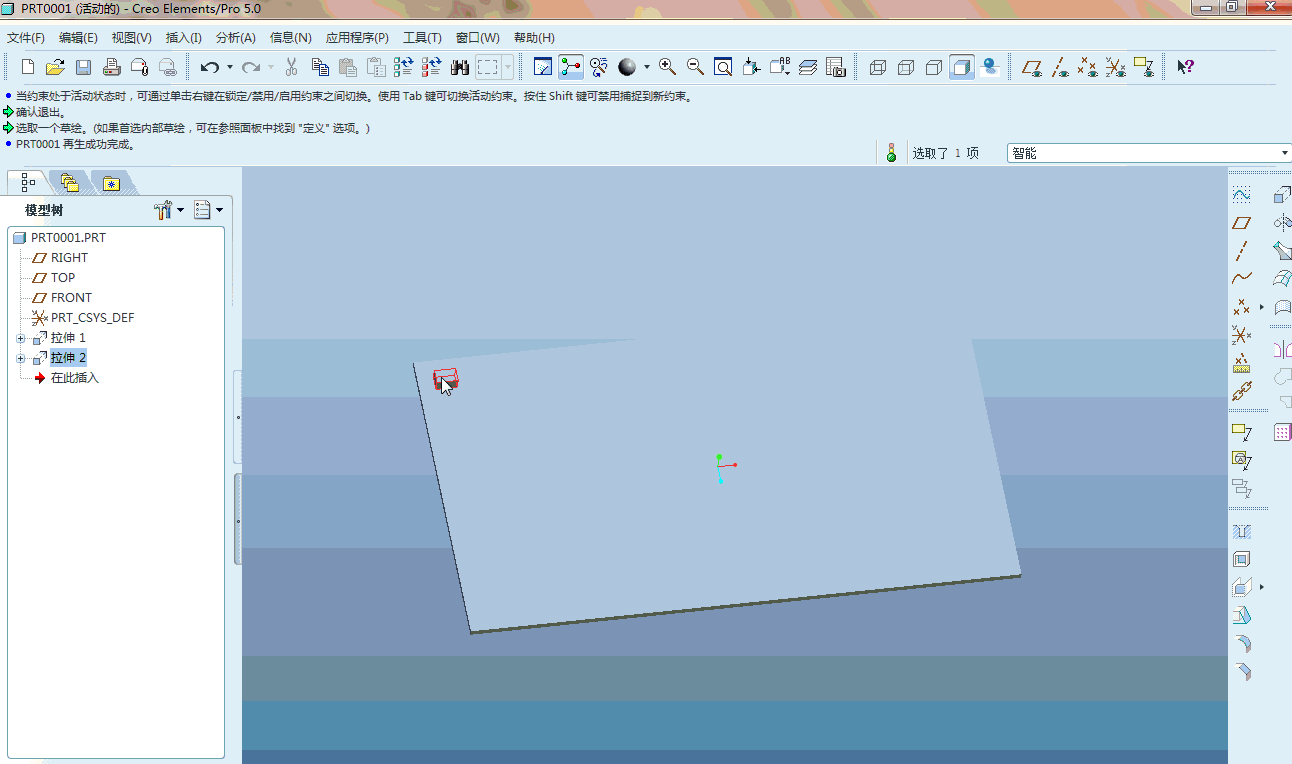
Task: Zoom in using the magnifier plus
Action: (667, 67)
